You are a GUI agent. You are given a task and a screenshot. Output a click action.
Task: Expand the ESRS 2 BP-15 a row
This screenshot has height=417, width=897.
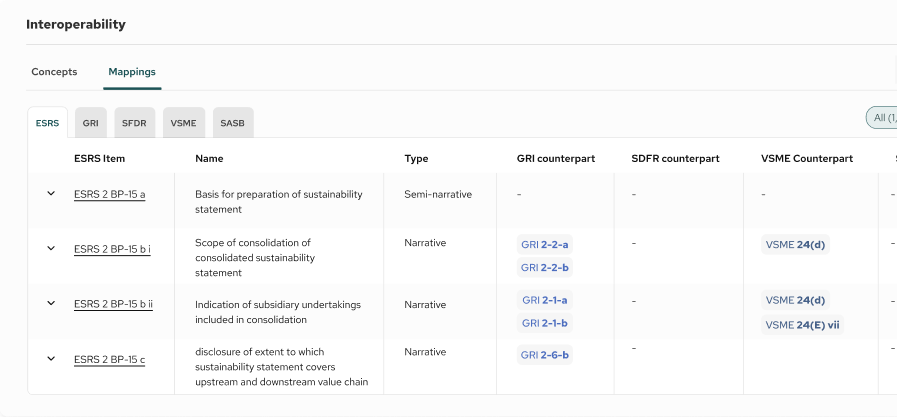[x=51, y=193]
